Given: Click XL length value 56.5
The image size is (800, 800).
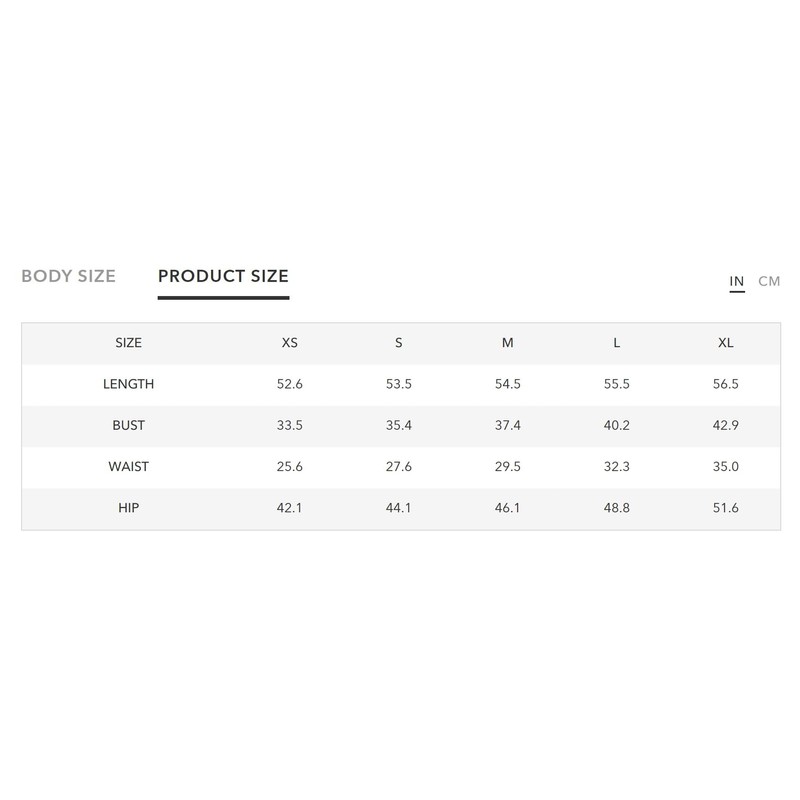Looking at the screenshot, I should pyautogui.click(x=726, y=384).
